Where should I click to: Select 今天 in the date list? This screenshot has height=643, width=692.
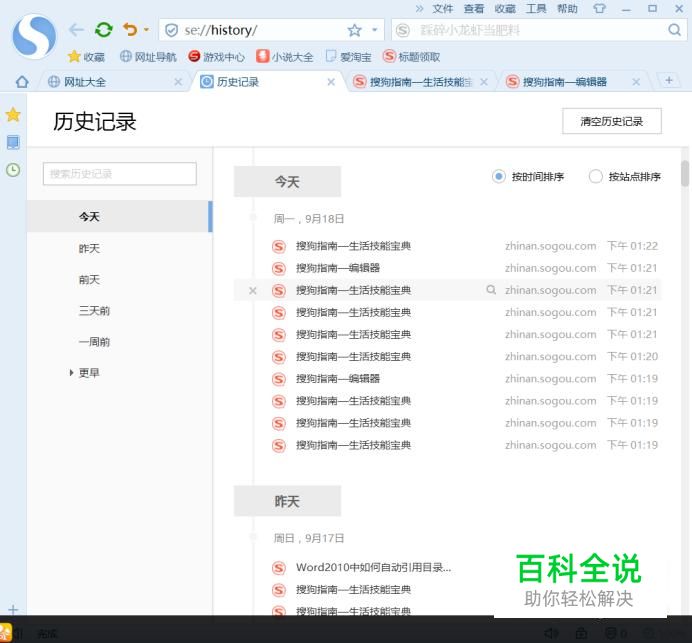tap(119, 216)
